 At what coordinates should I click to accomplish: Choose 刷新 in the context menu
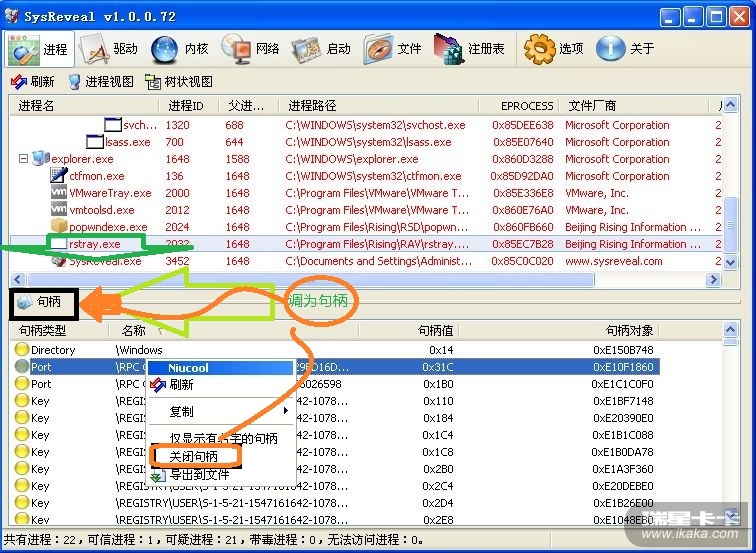[x=221, y=384]
